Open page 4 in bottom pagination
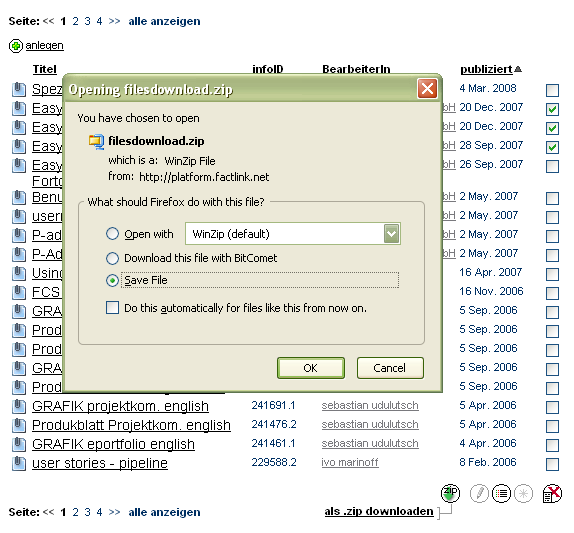 click(99, 512)
